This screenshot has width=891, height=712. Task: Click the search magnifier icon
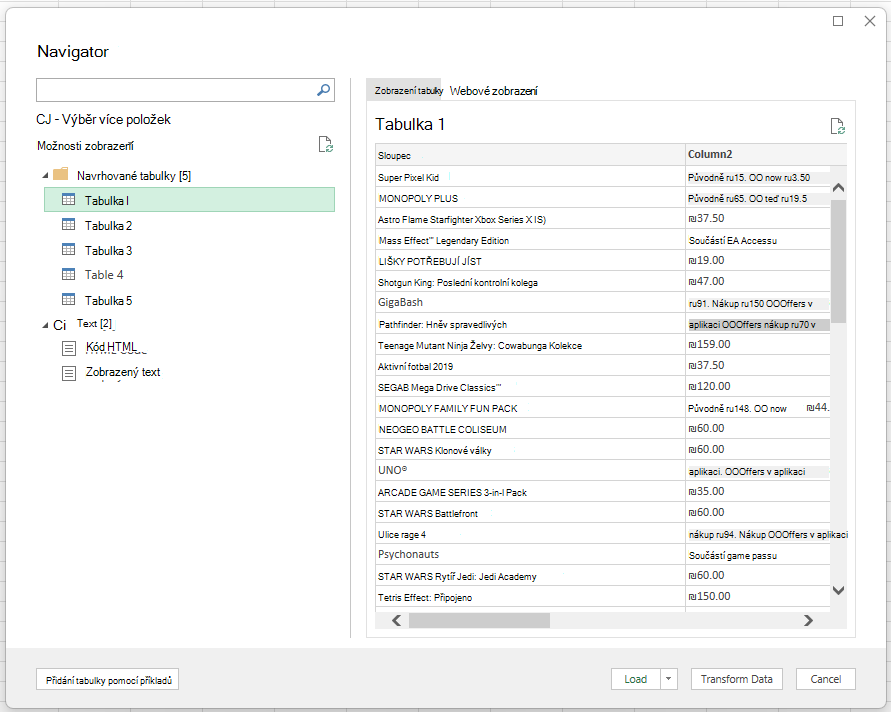[323, 90]
